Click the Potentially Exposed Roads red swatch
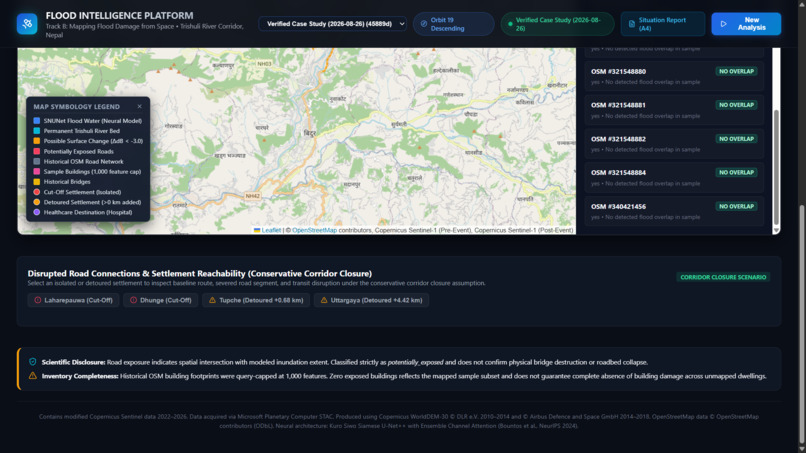This screenshot has width=806, height=453. (36, 151)
